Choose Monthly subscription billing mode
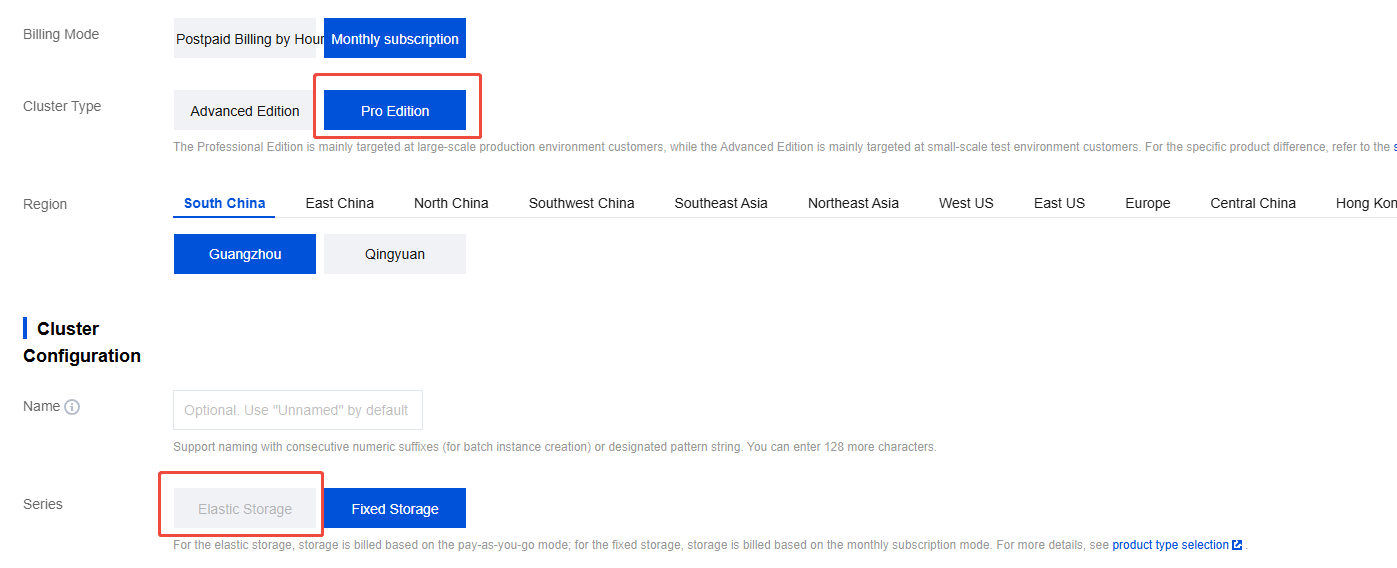The image size is (1397, 568). click(395, 39)
